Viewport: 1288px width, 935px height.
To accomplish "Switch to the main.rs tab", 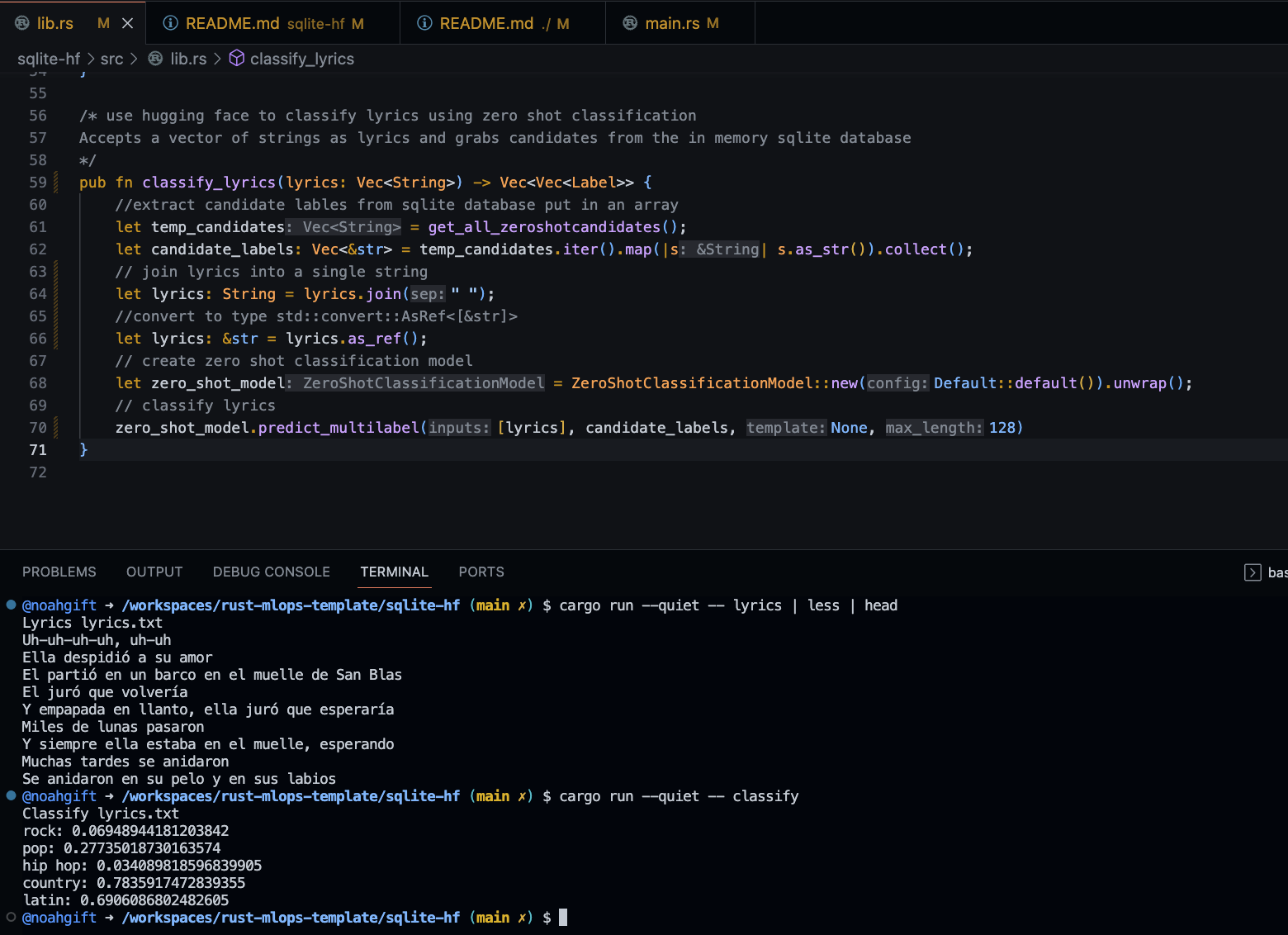I will (680, 23).
